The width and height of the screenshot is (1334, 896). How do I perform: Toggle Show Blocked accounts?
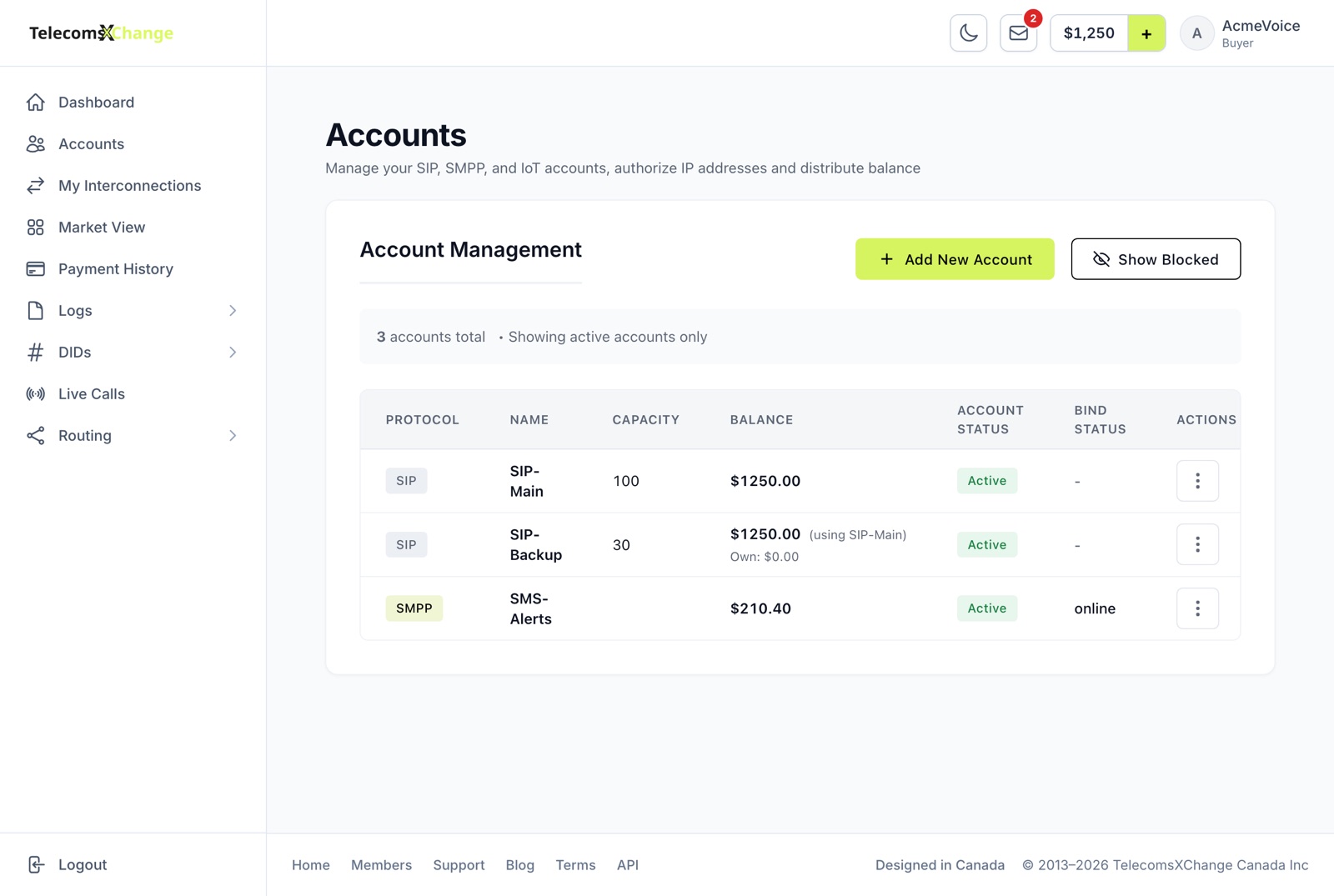(1156, 259)
